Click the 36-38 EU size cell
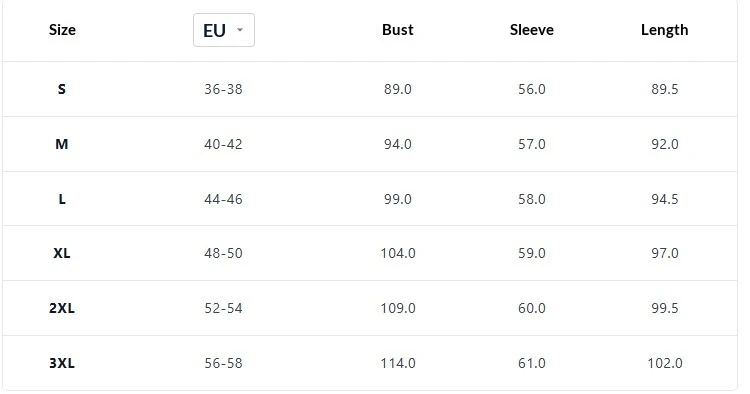Viewport: 750px width, 394px height. pyautogui.click(x=223, y=89)
